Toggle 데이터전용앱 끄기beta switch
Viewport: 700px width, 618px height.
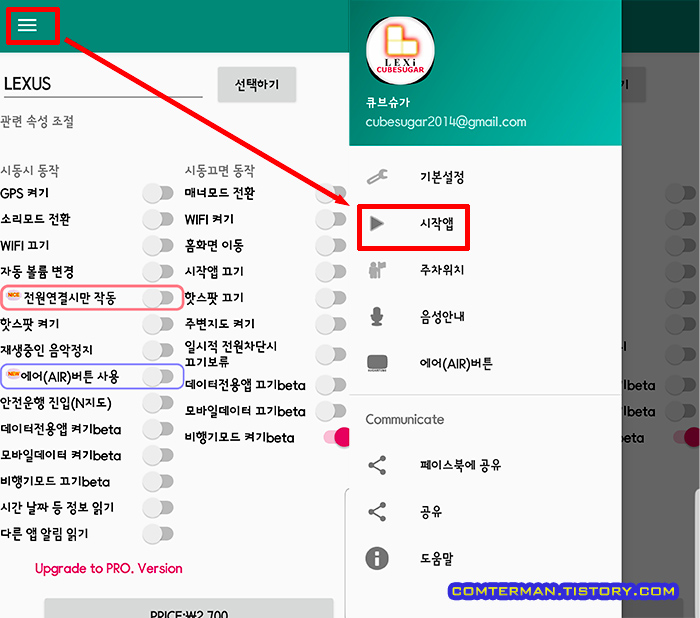(x=331, y=385)
